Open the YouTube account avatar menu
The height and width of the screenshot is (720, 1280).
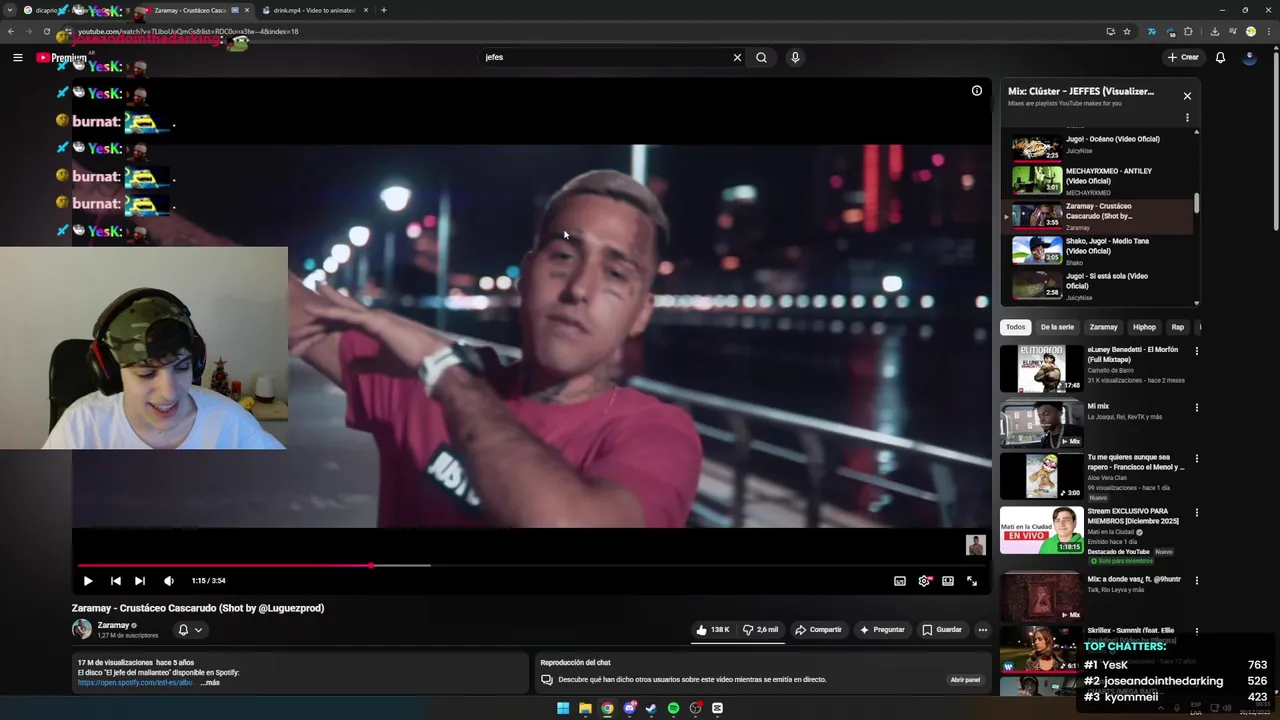point(1249,57)
